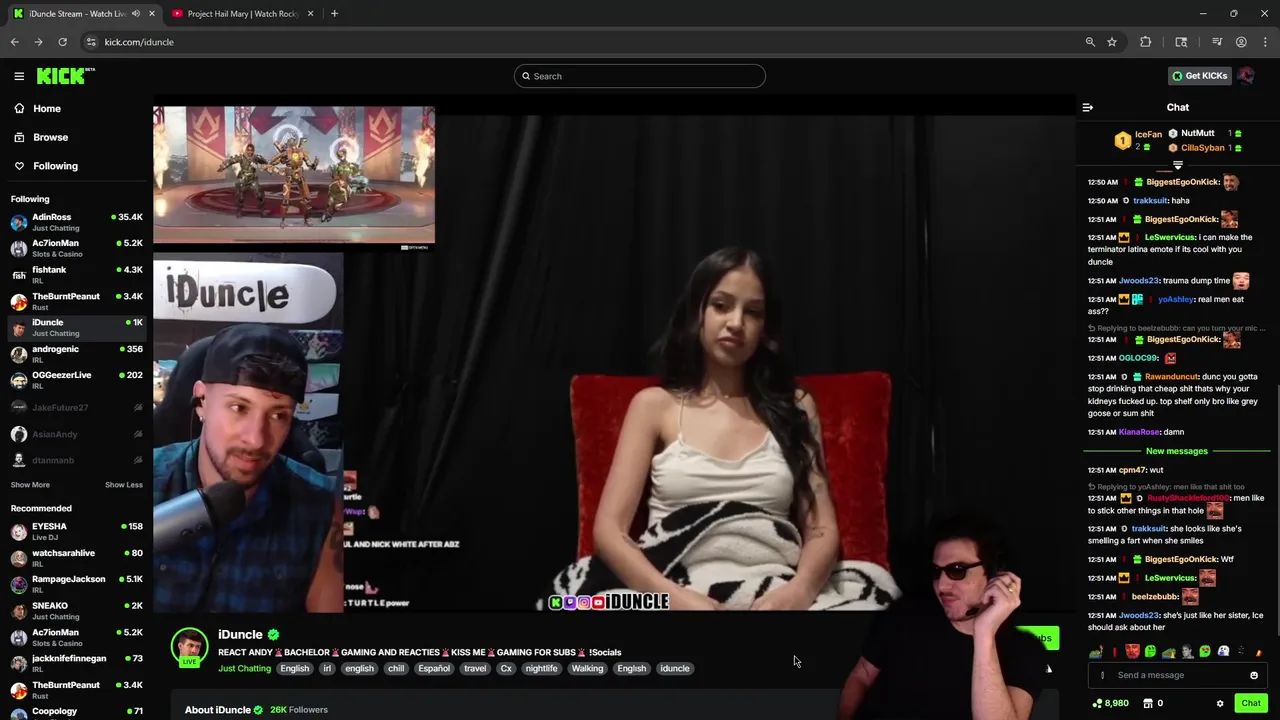1280x720 pixels.
Task: Click the 8,980 channel points icon
Action: (x=1097, y=703)
